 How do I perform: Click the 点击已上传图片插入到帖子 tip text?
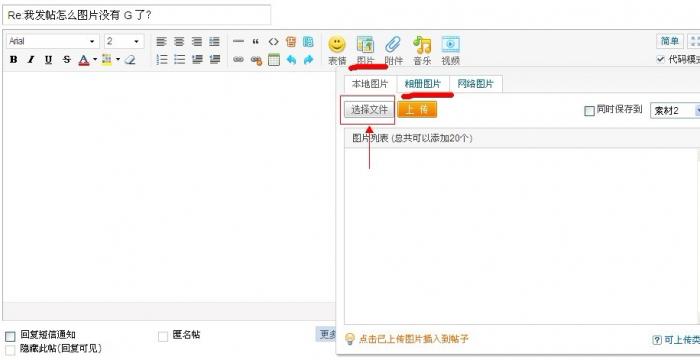[x=413, y=339]
